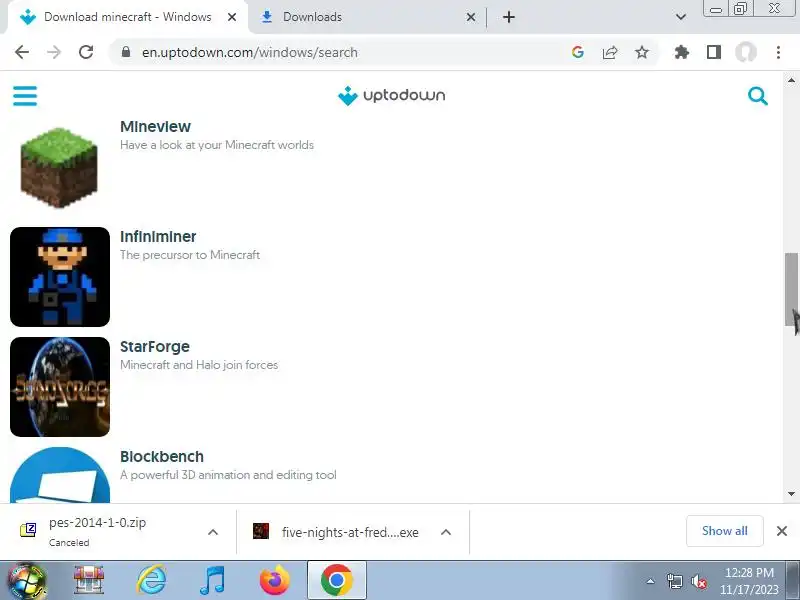The height and width of the screenshot is (600, 800).
Task: Close the Downloads tab
Action: (x=471, y=17)
